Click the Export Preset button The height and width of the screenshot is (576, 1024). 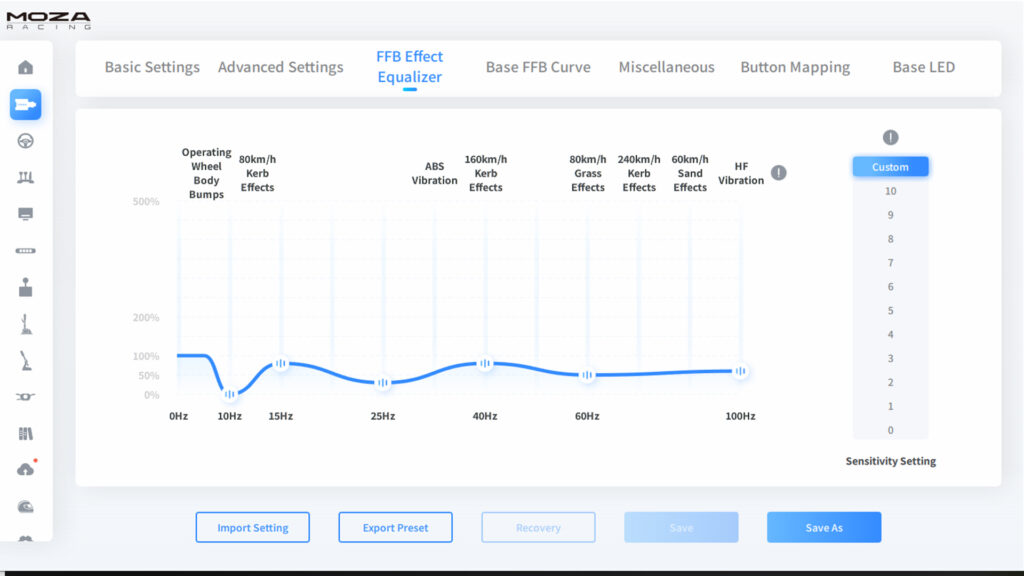tap(395, 527)
